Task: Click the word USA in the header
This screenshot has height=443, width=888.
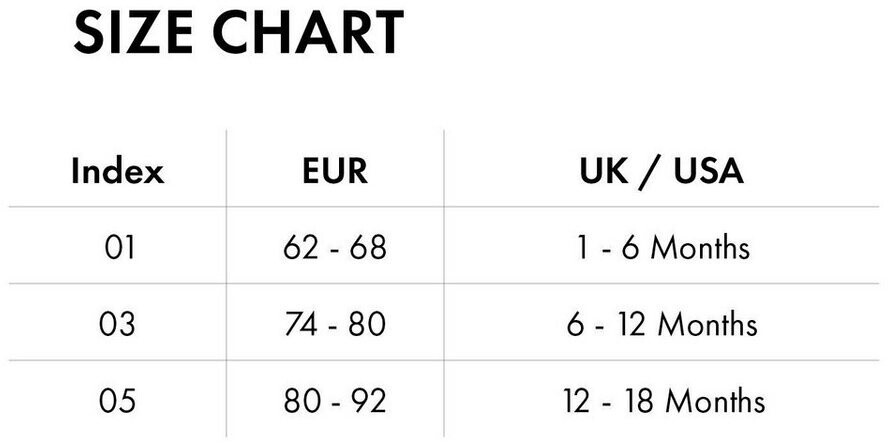Action: tap(708, 172)
